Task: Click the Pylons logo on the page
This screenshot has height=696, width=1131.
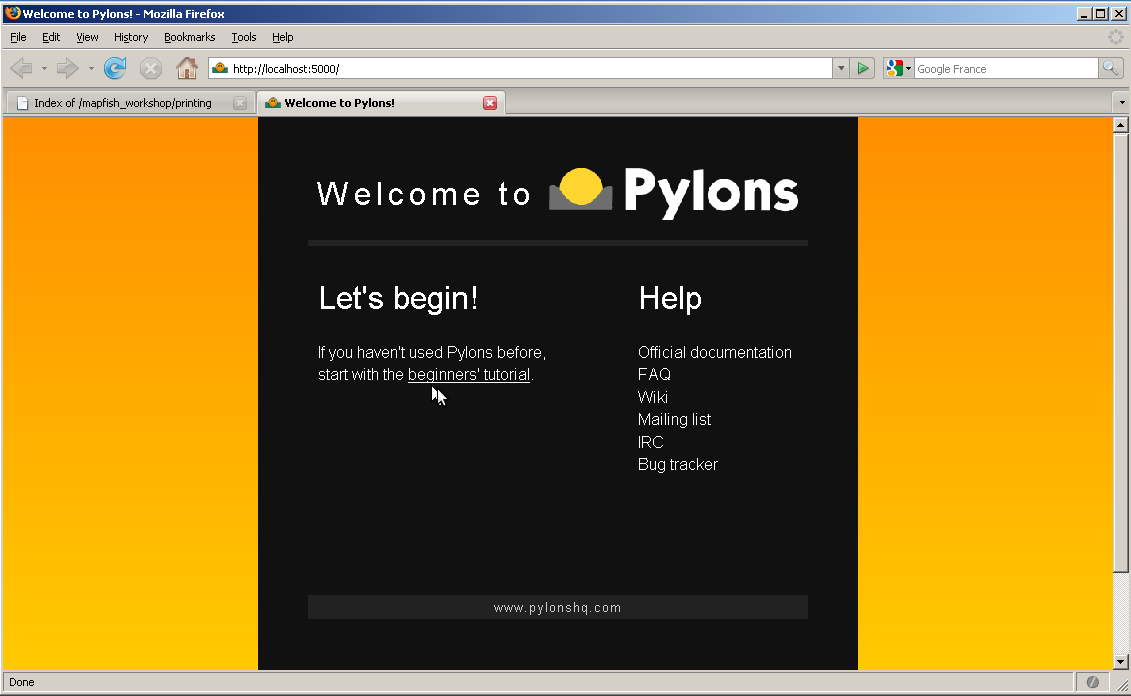Action: click(674, 191)
